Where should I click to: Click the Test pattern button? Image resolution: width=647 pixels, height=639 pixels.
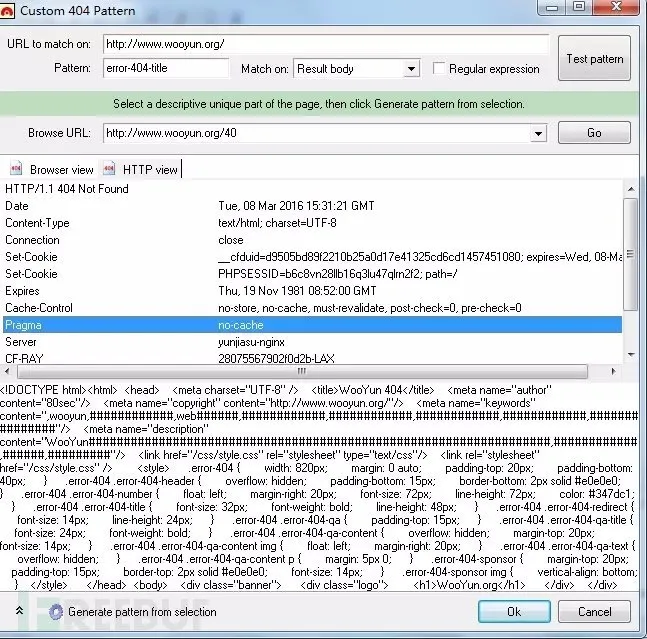click(x=594, y=58)
